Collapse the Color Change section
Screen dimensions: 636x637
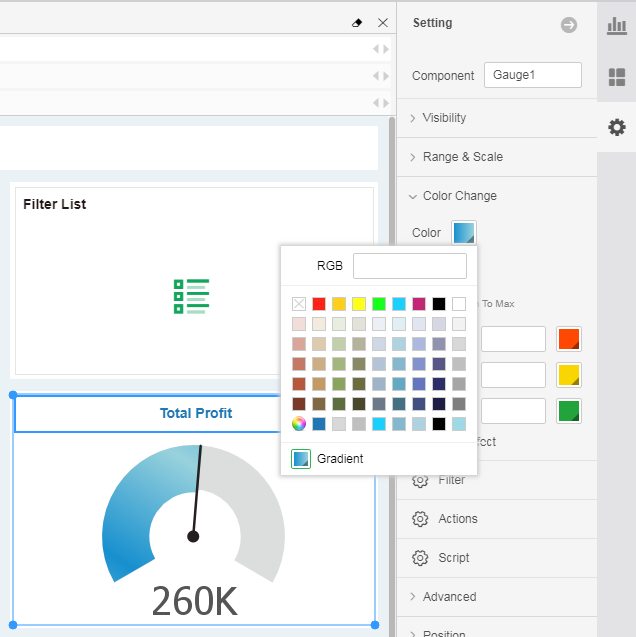459,196
